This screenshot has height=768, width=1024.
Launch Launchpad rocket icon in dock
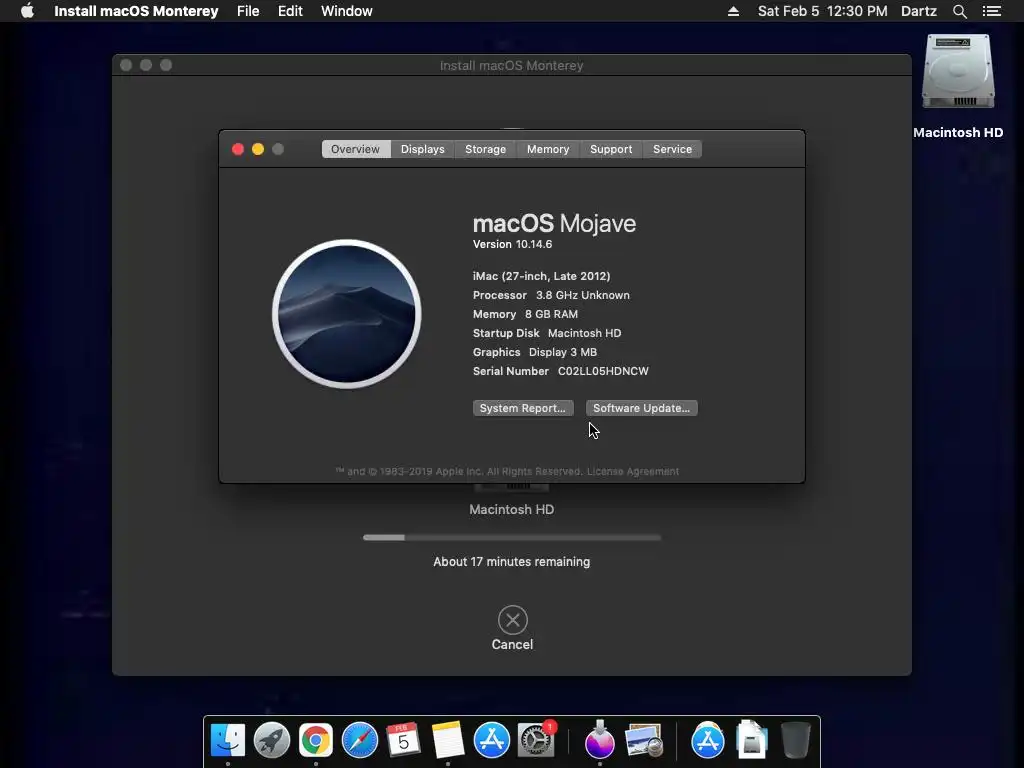pos(272,740)
